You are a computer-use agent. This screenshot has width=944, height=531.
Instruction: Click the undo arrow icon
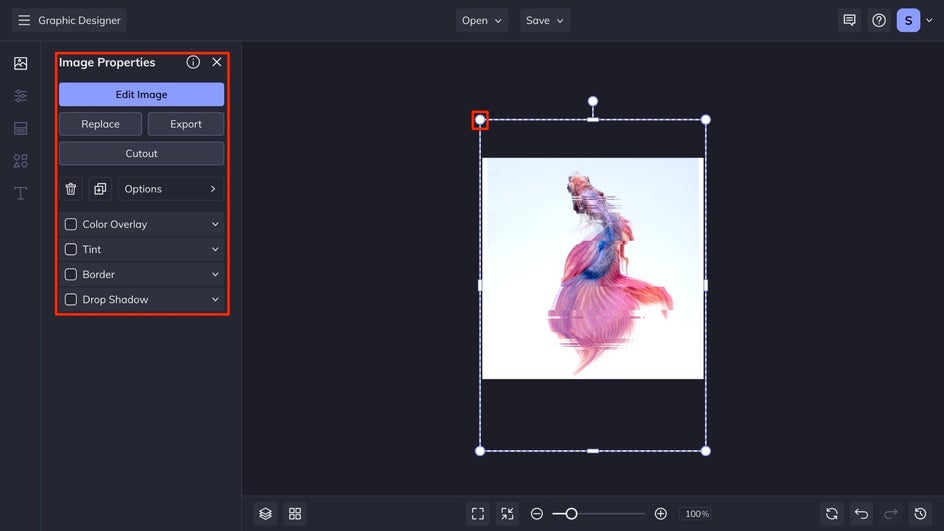[x=861, y=513]
